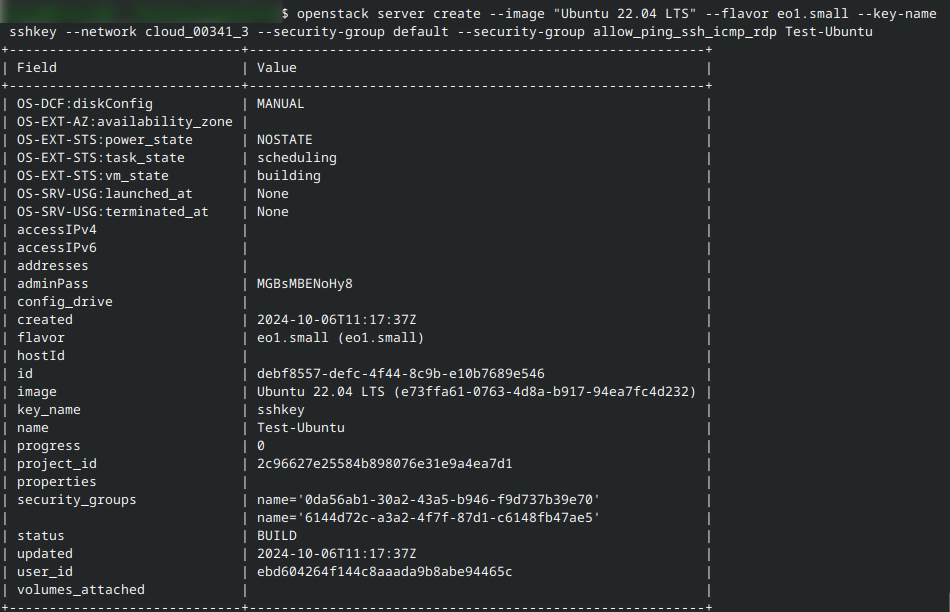Image resolution: width=950 pixels, height=612 pixels.
Task: Click the diskConfig value MANUAL
Action: click(x=280, y=104)
